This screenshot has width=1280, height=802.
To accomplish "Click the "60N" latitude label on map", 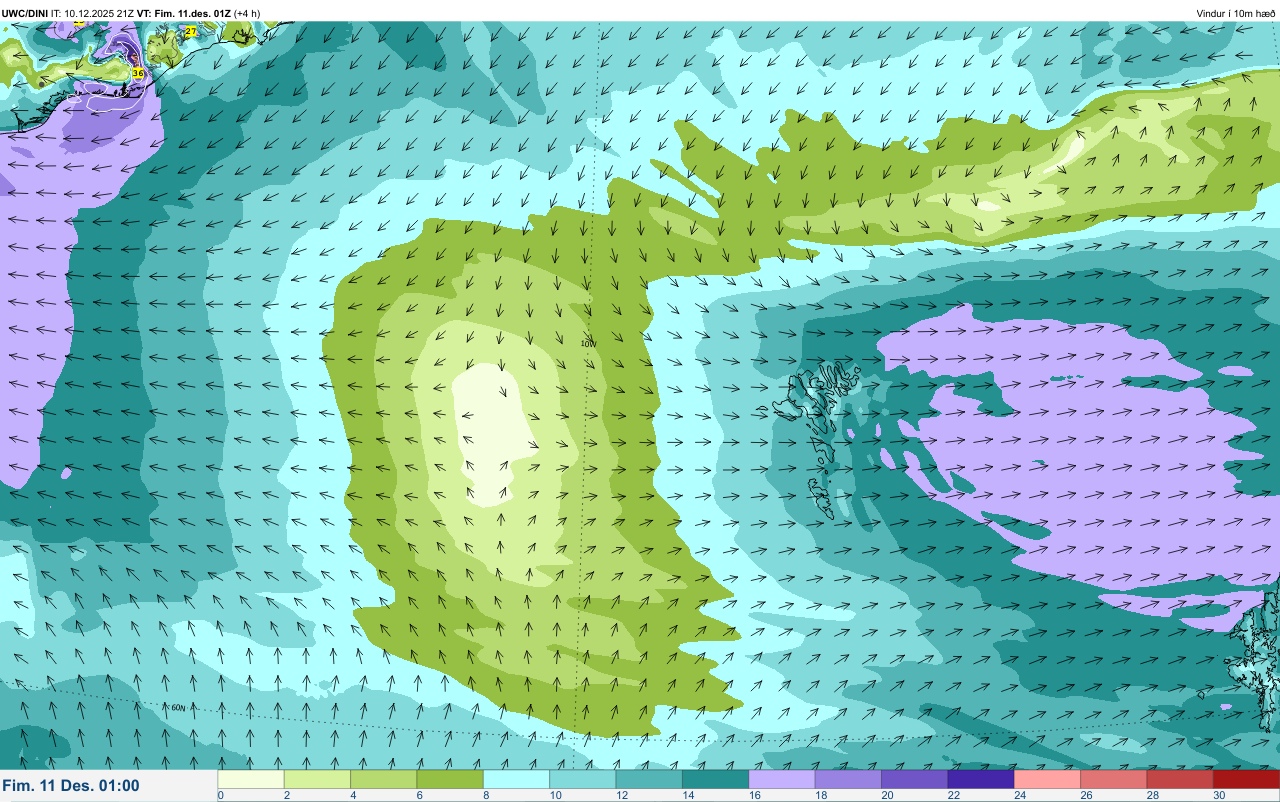I will point(178,708).
